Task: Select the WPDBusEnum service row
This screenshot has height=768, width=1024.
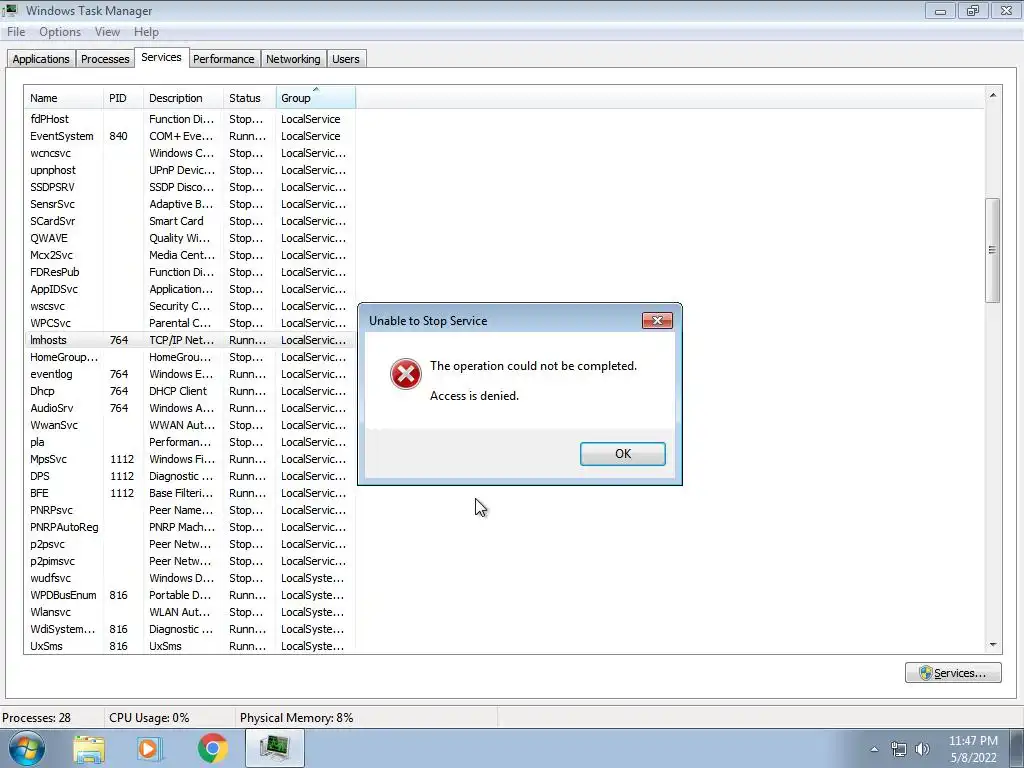Action: [x=189, y=594]
